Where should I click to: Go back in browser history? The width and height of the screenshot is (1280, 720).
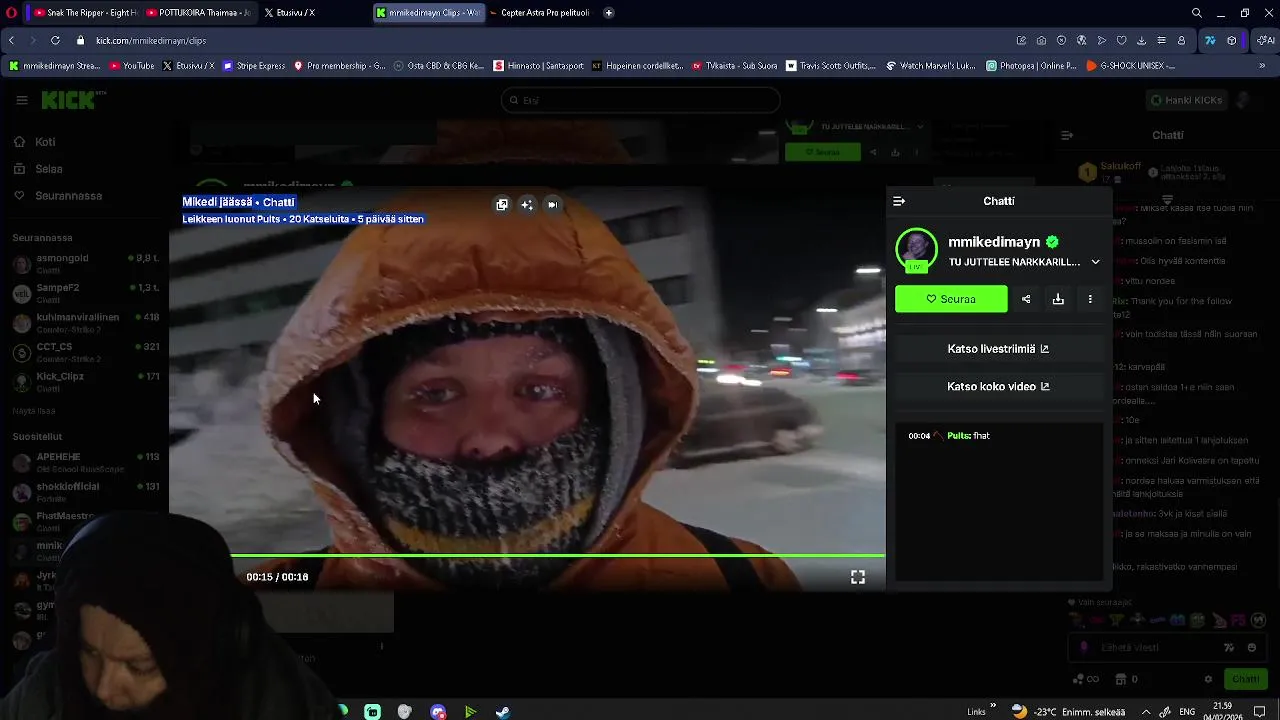[x=11, y=40]
